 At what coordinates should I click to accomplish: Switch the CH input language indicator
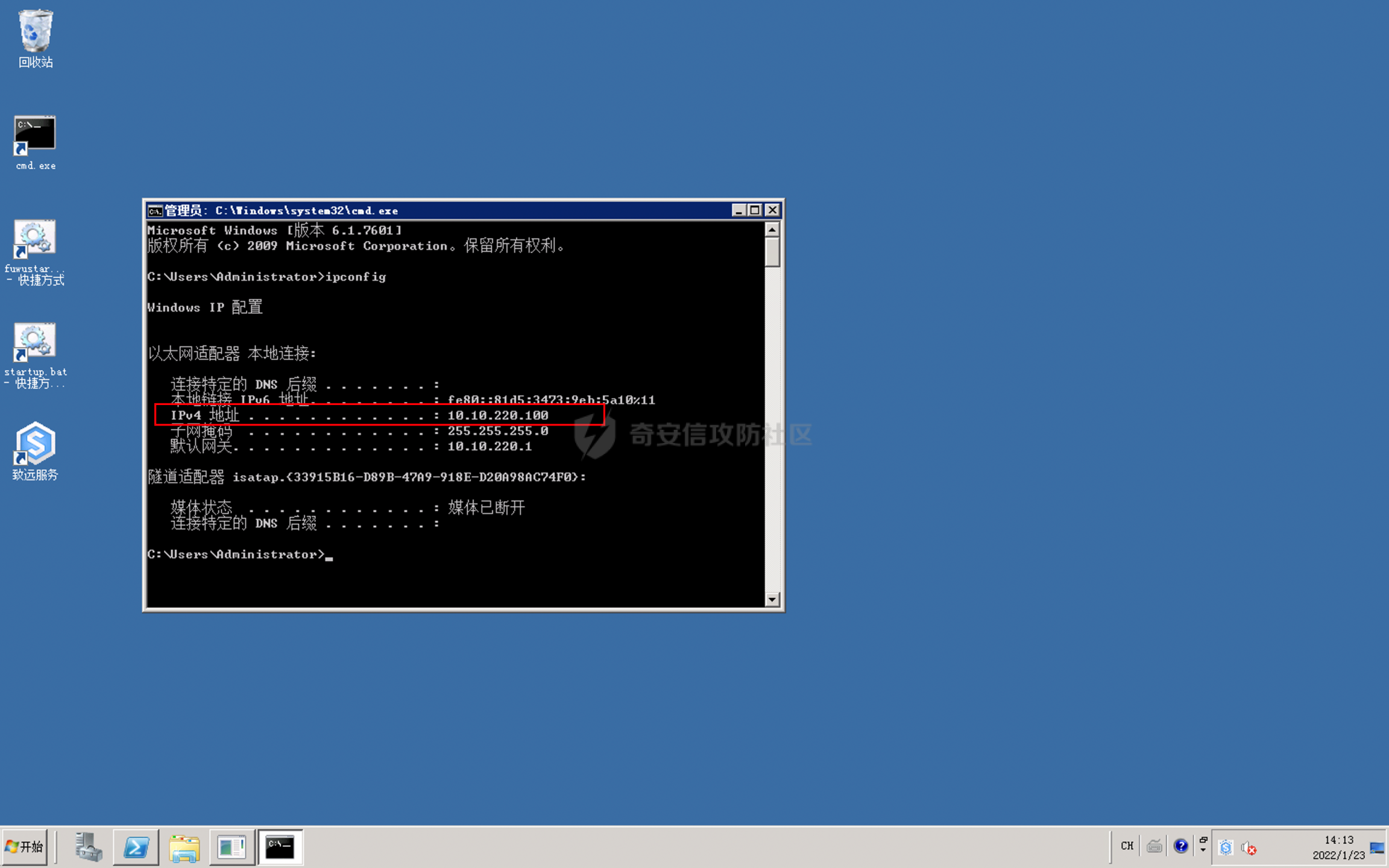(1127, 846)
